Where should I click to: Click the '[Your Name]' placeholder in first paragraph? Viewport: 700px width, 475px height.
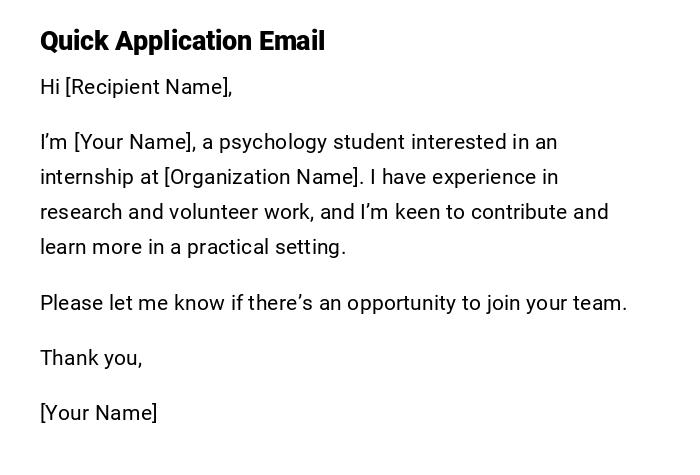point(134,142)
